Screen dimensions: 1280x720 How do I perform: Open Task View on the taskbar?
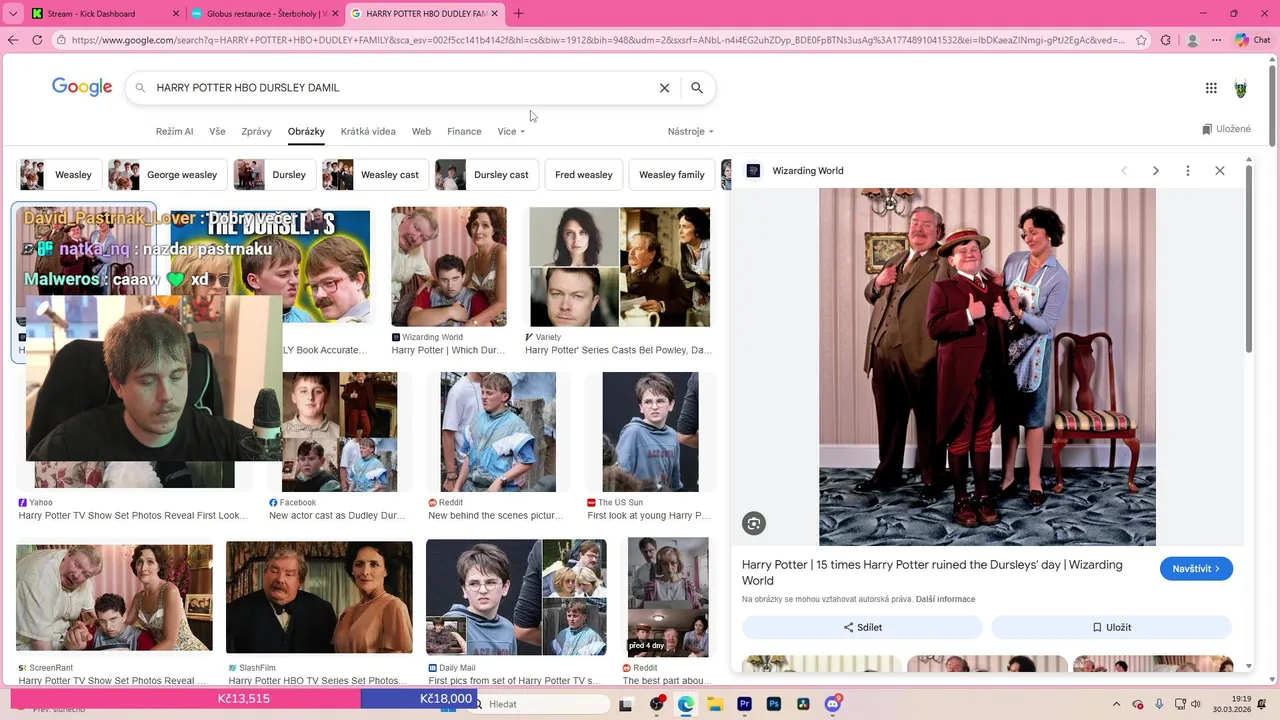tap(626, 704)
